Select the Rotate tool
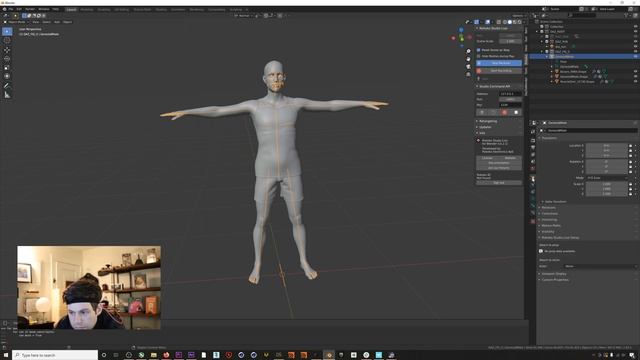 [7, 59]
